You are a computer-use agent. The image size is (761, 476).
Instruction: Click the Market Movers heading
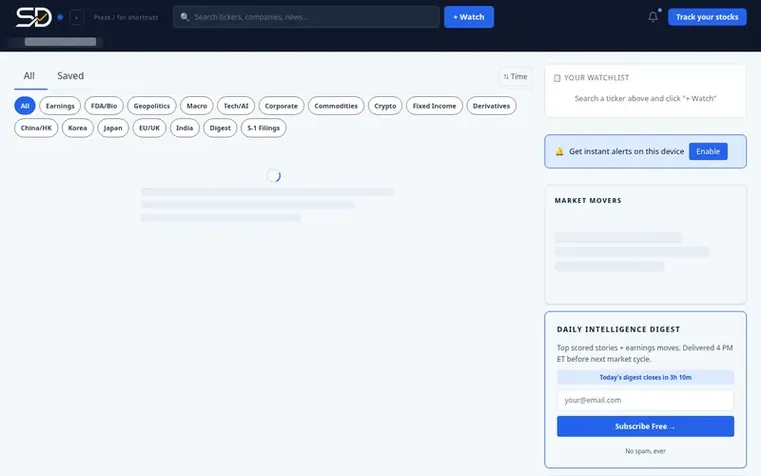(588, 200)
